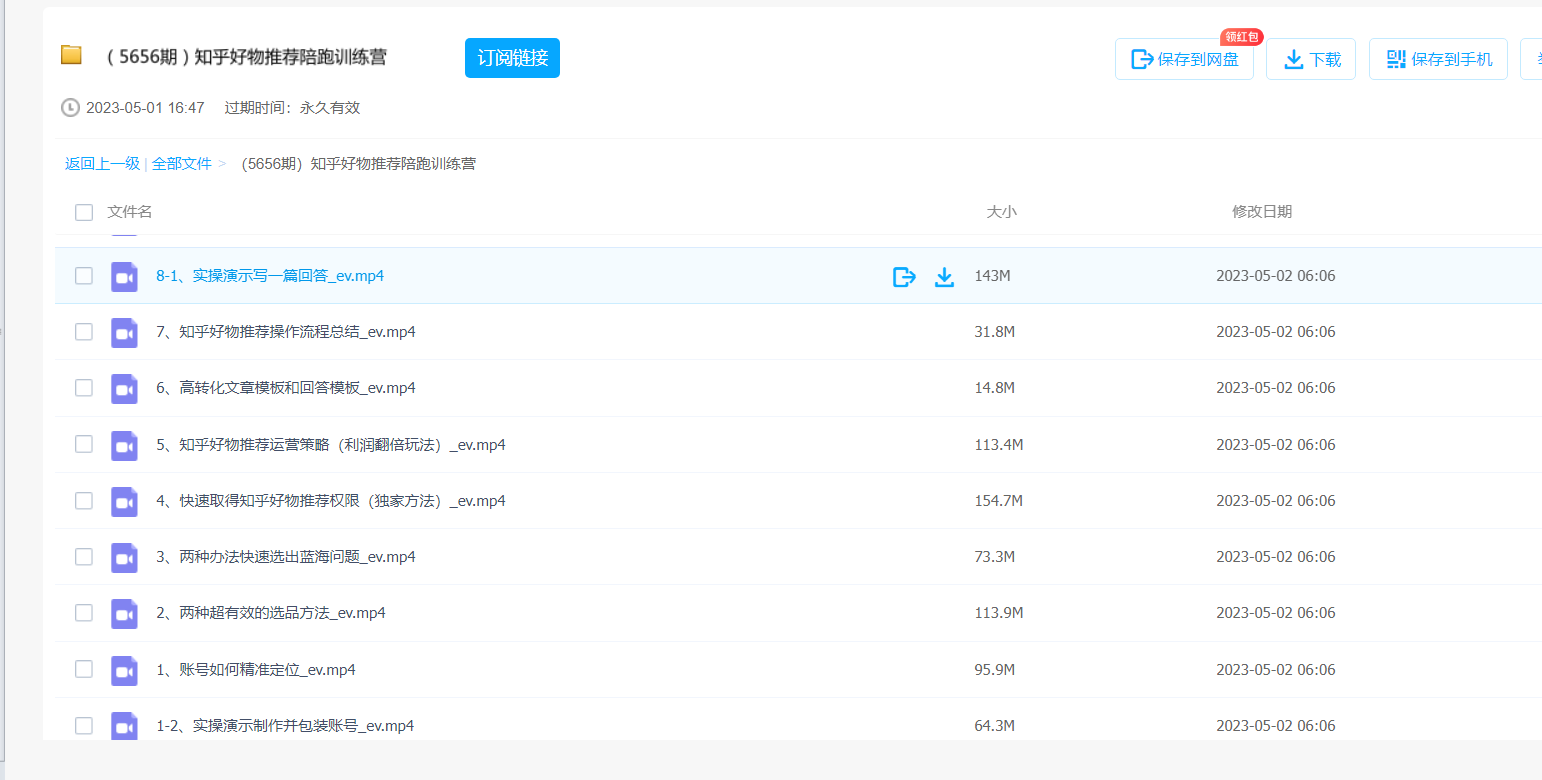Open file 4、快速取得知乎好物推荐权限（独家方法）_ev.mp4
This screenshot has height=780, width=1542.
tap(331, 501)
